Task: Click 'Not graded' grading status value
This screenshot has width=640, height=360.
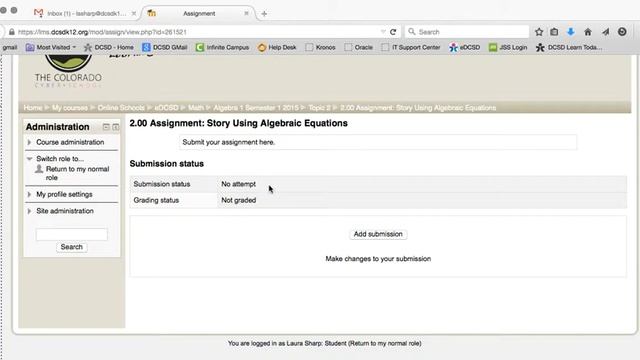Action: pos(238,200)
